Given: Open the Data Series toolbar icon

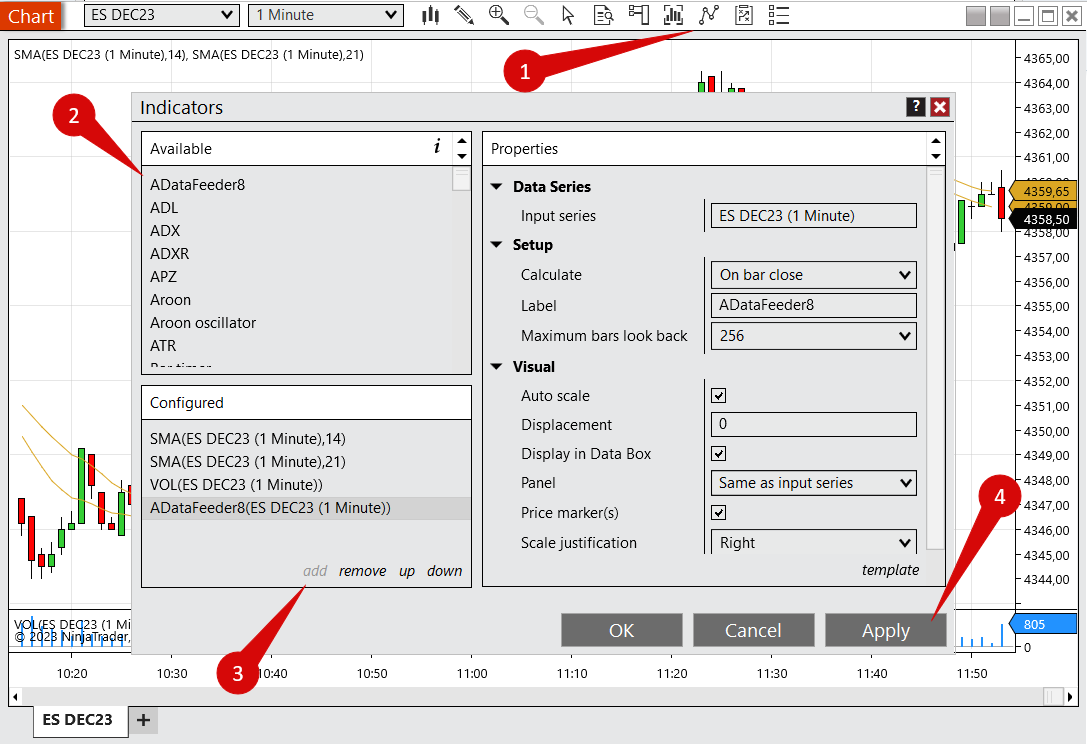Looking at the screenshot, I should (x=673, y=15).
